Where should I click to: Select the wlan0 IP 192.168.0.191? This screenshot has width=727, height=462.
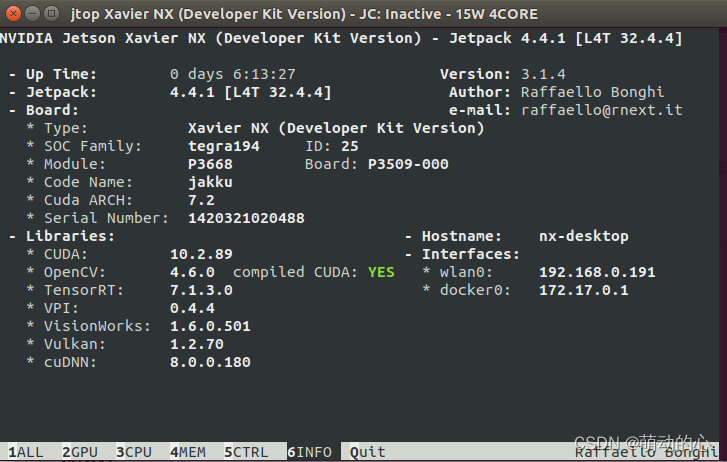597,272
